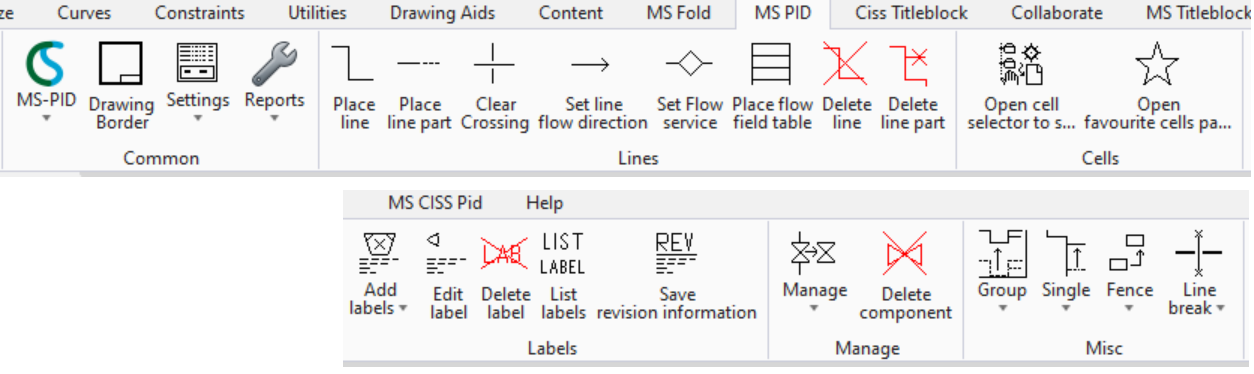Click the Place line part icon
This screenshot has width=1254, height=374.
tap(420, 87)
